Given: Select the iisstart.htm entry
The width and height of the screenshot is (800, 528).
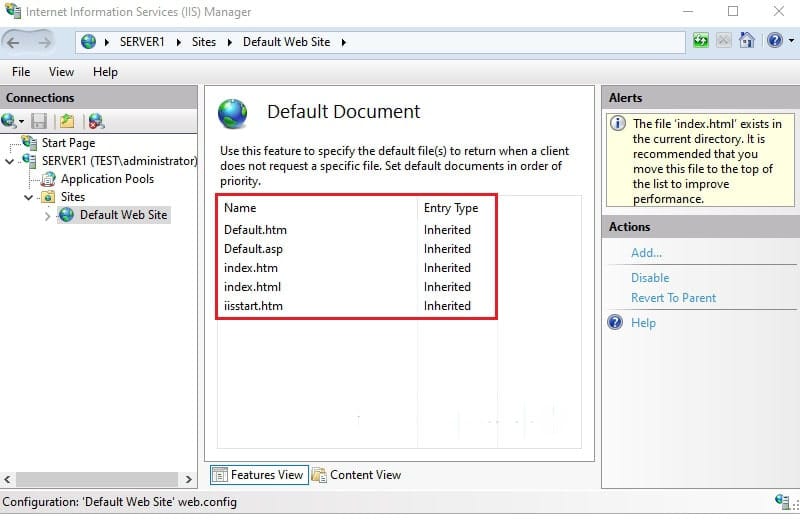Looking at the screenshot, I should click(x=253, y=306).
